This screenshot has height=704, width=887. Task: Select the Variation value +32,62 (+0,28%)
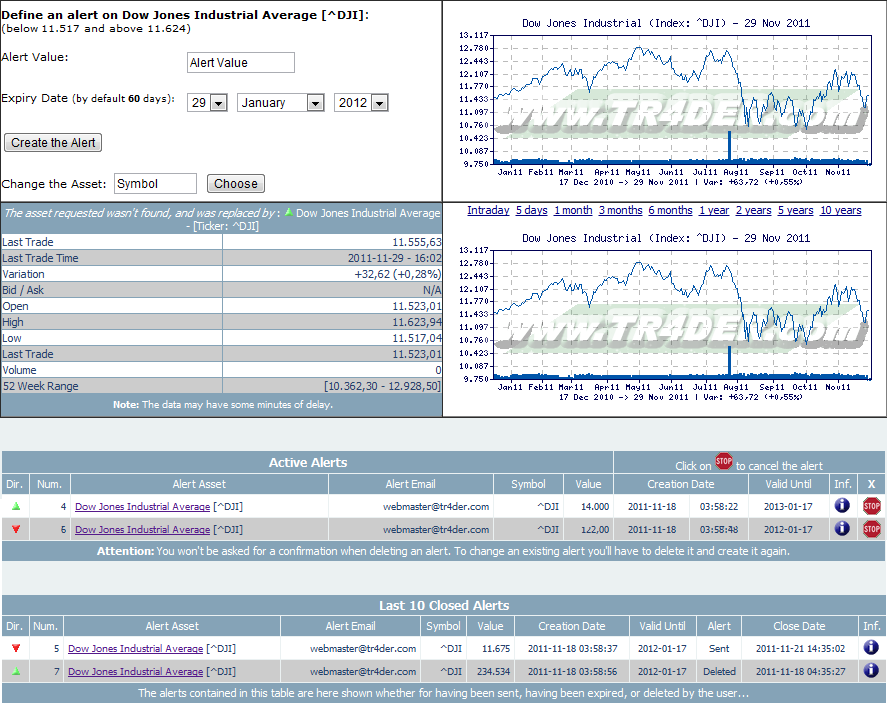[x=398, y=274]
